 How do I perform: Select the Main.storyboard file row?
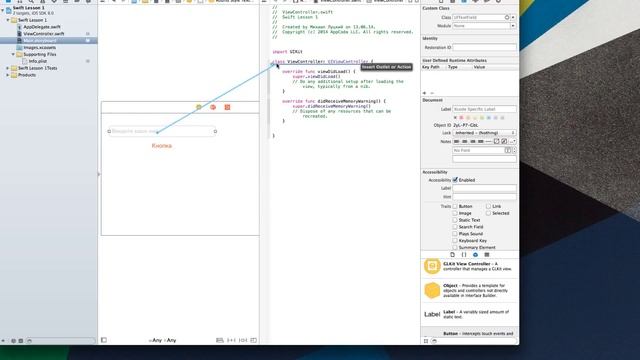point(49,40)
